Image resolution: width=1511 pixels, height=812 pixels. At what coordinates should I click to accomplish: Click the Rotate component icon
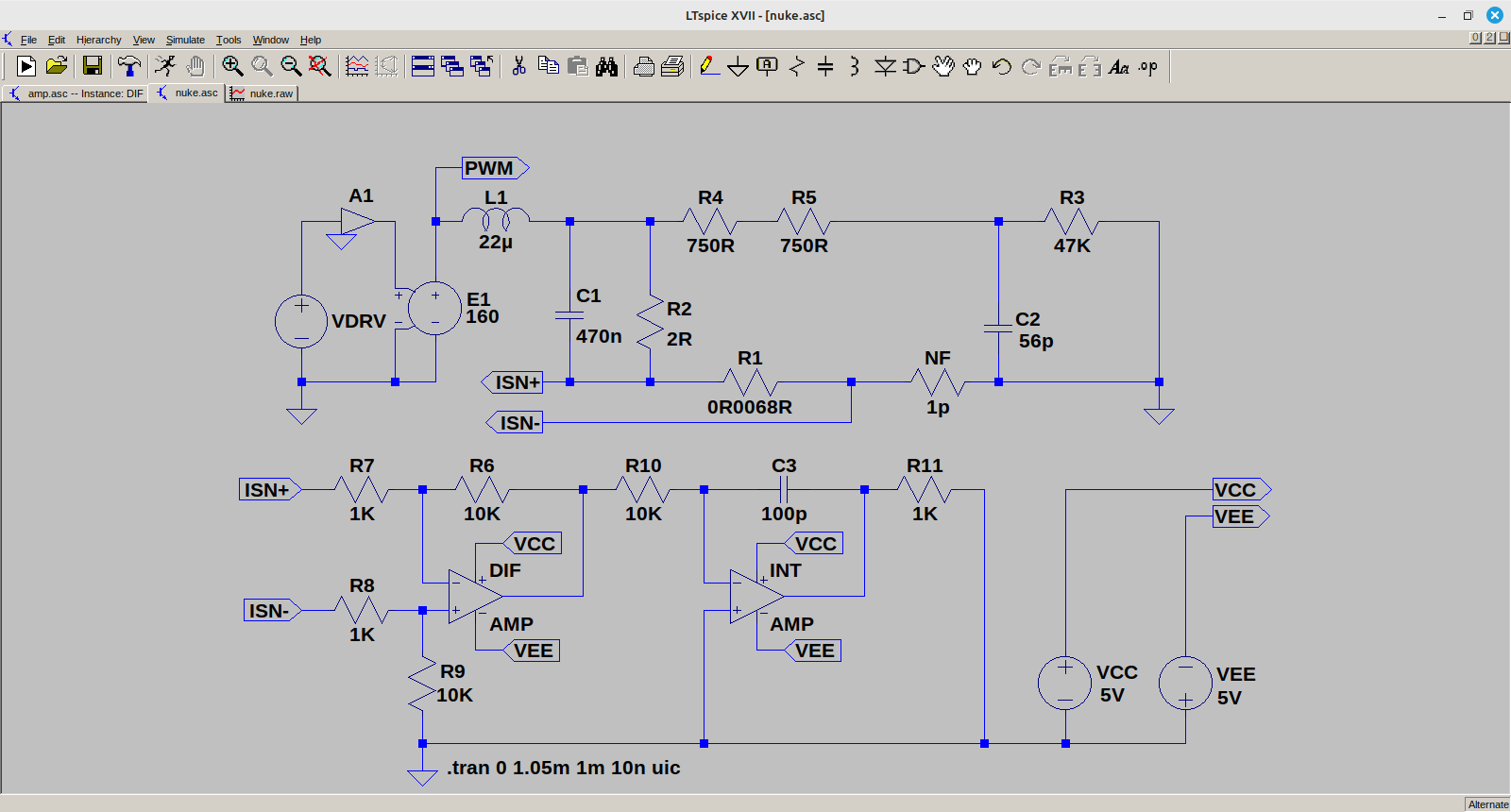click(1061, 66)
